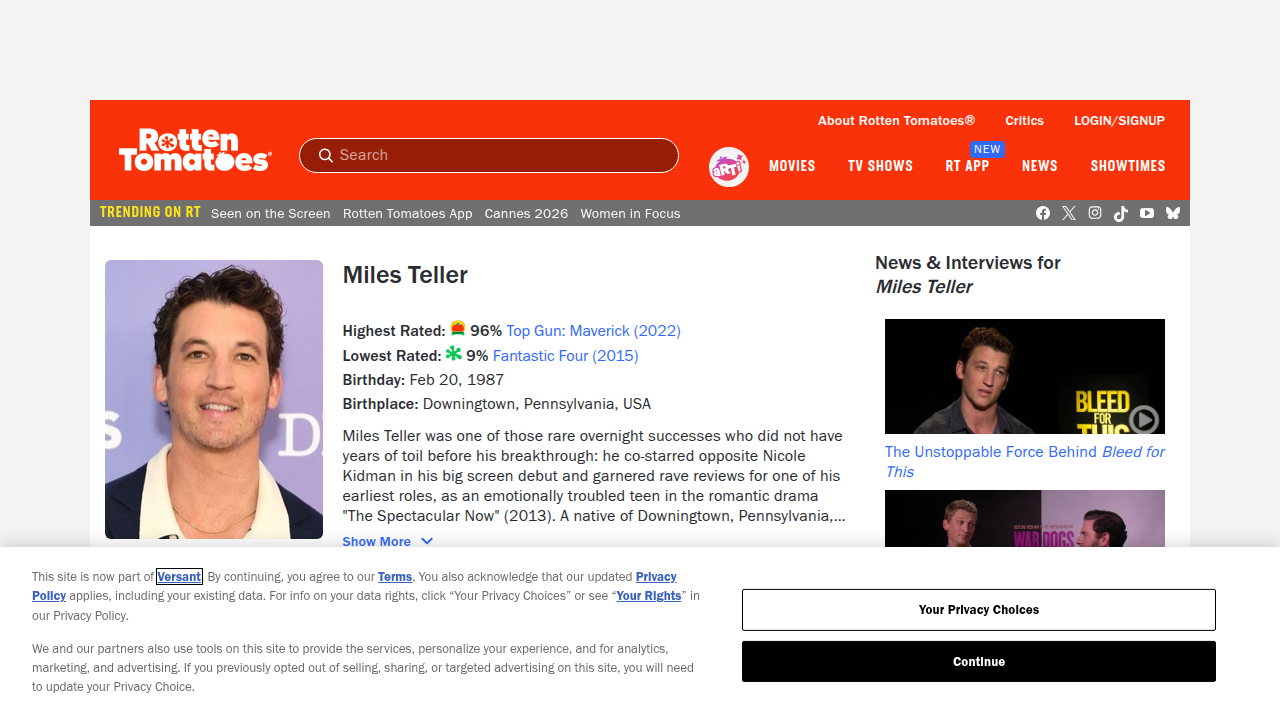Click the Continue button

[979, 662]
